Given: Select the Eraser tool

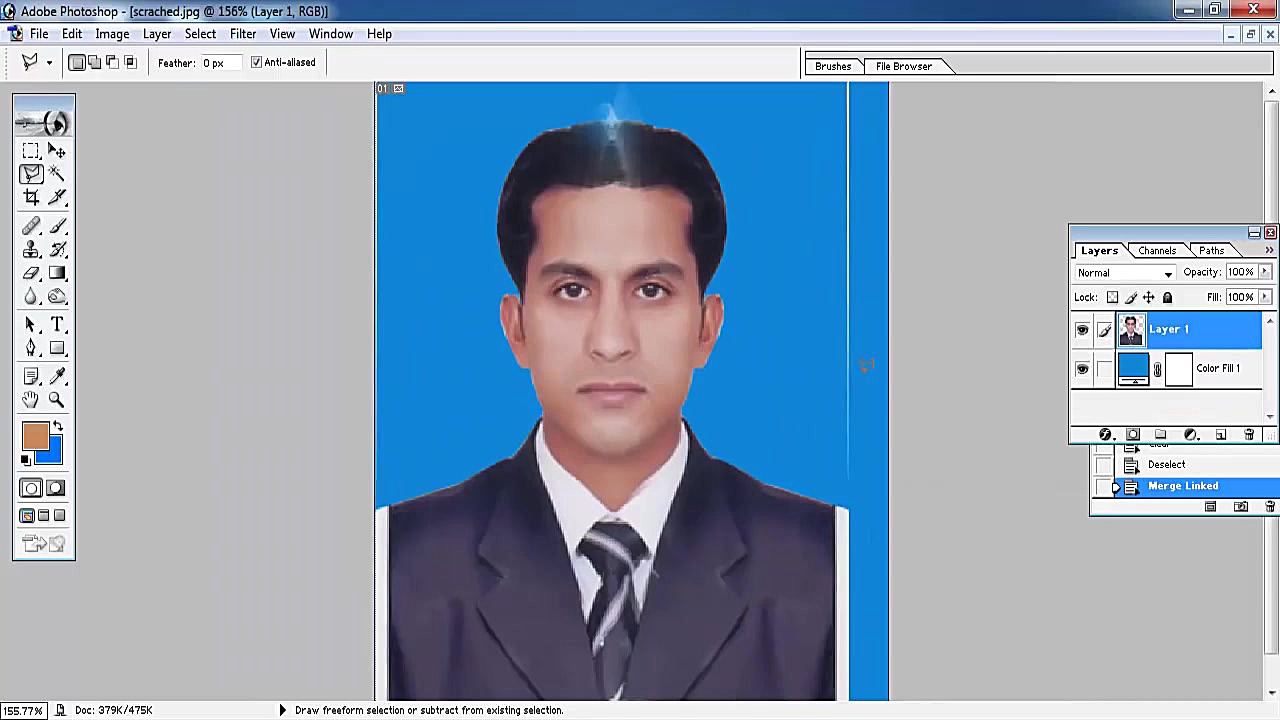Looking at the screenshot, I should tap(31, 273).
